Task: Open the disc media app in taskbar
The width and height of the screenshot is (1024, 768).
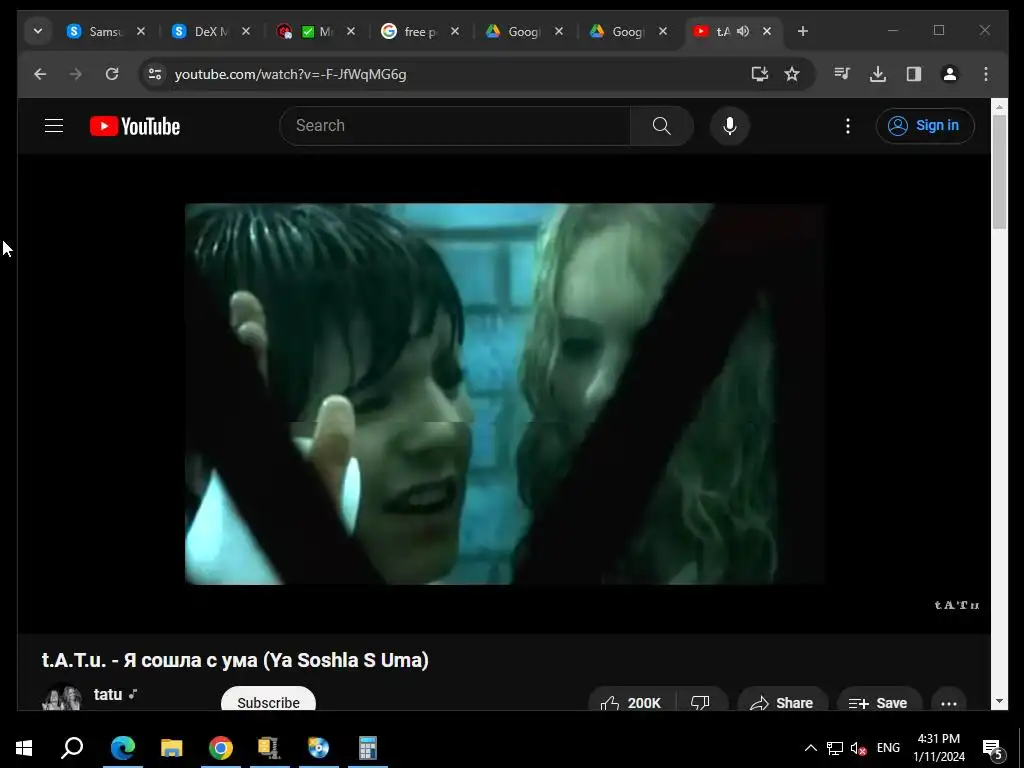Action: [x=319, y=748]
